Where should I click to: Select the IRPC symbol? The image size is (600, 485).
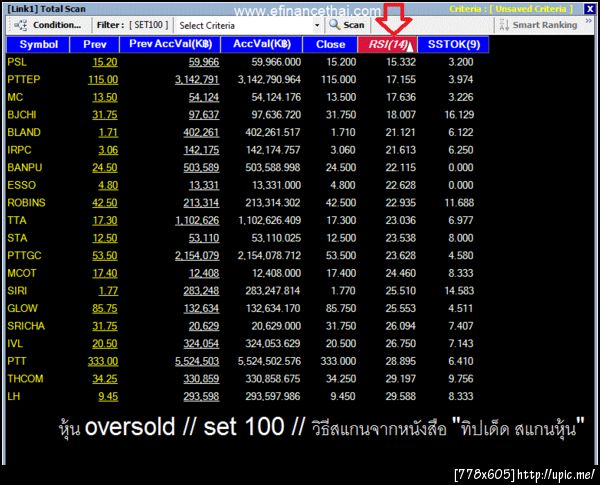[x=19, y=150]
